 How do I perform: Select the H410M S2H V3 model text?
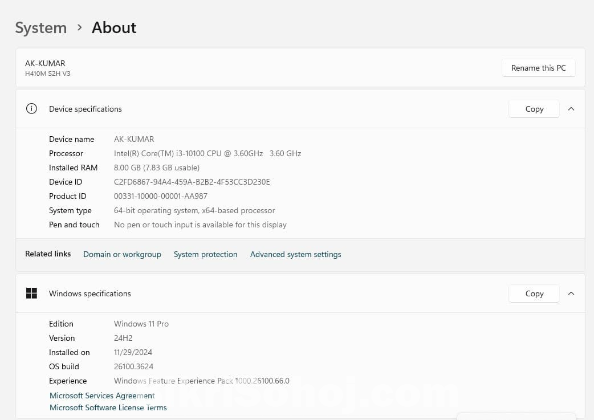pyautogui.click(x=48, y=73)
